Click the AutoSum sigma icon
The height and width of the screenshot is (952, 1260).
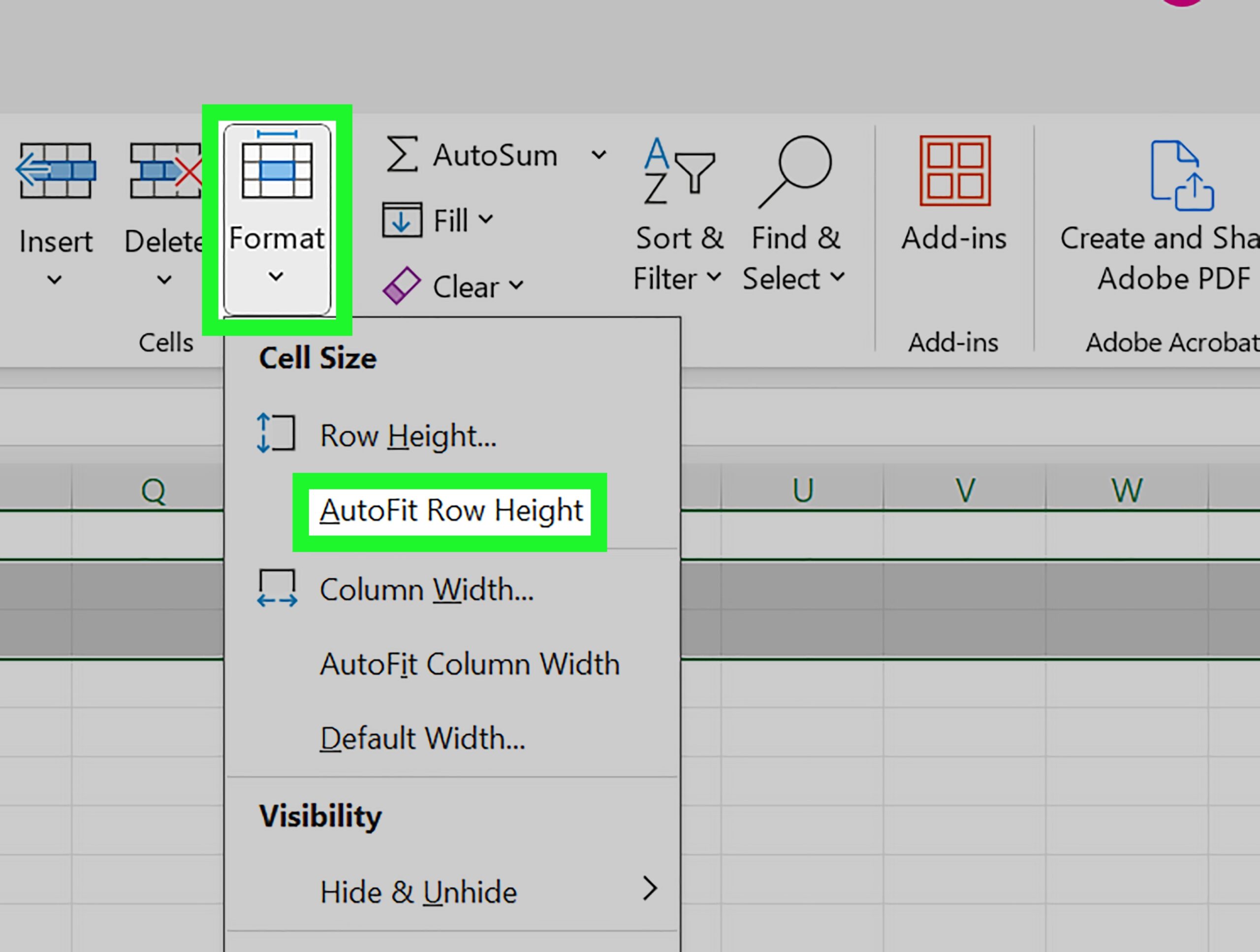[x=402, y=154]
